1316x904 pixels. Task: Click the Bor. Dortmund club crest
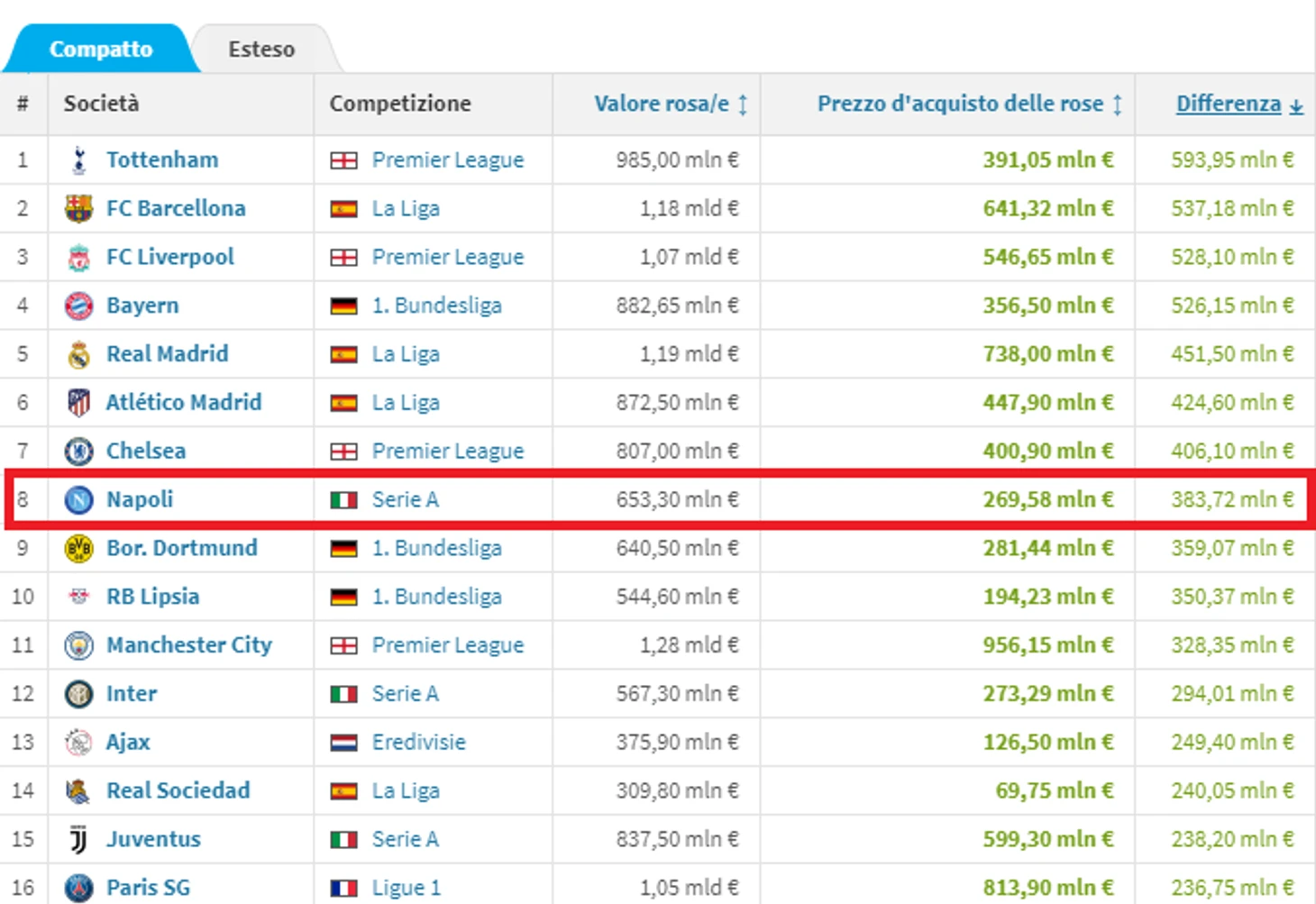point(79,549)
